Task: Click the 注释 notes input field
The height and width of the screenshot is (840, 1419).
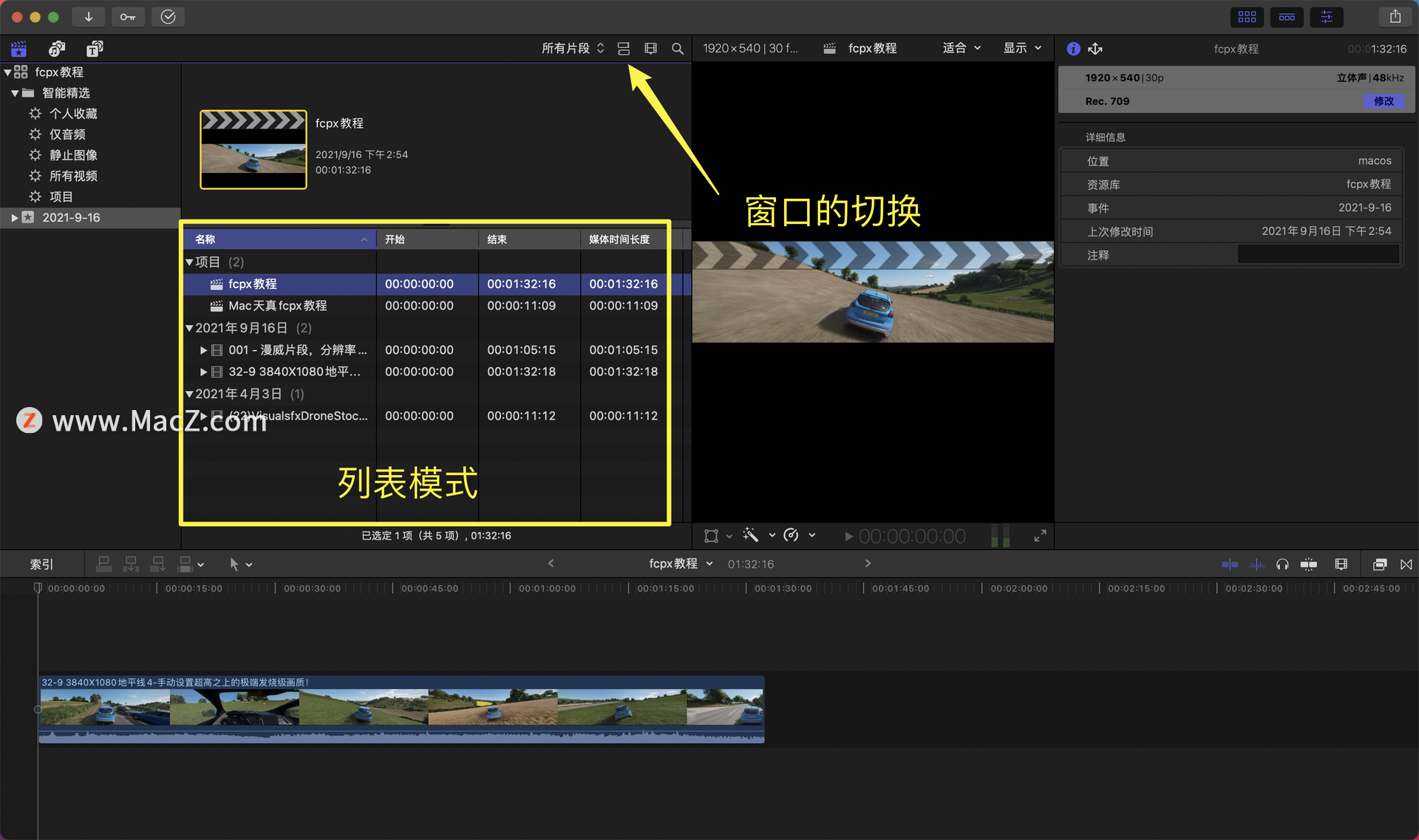Action: click(x=1318, y=255)
